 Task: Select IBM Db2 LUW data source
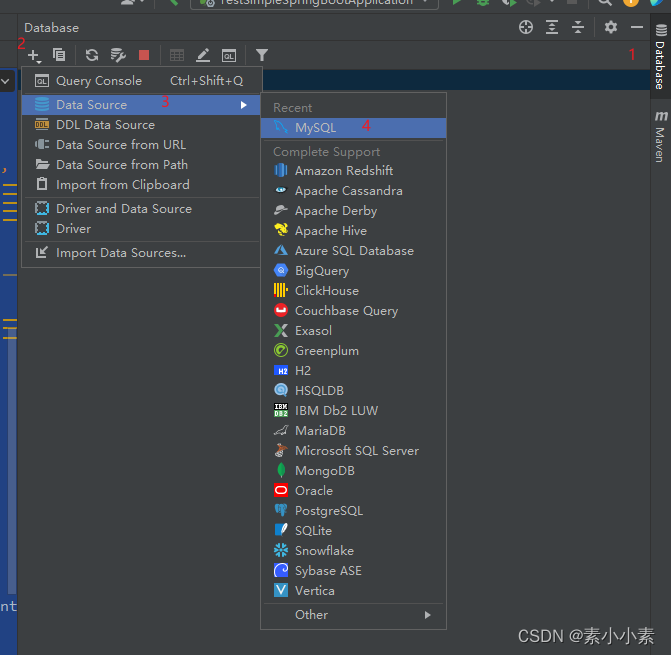(353, 411)
